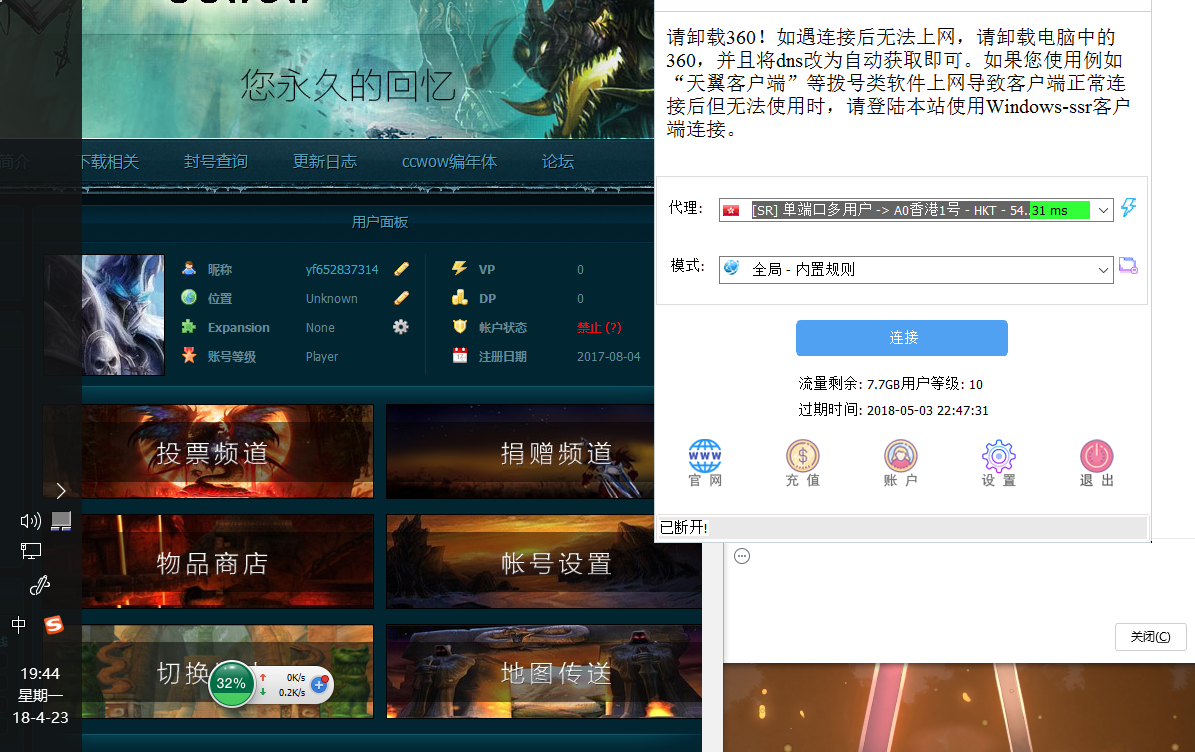The width and height of the screenshot is (1195, 752).
Task: Click the 退出 power icon
Action: pos(1096,456)
